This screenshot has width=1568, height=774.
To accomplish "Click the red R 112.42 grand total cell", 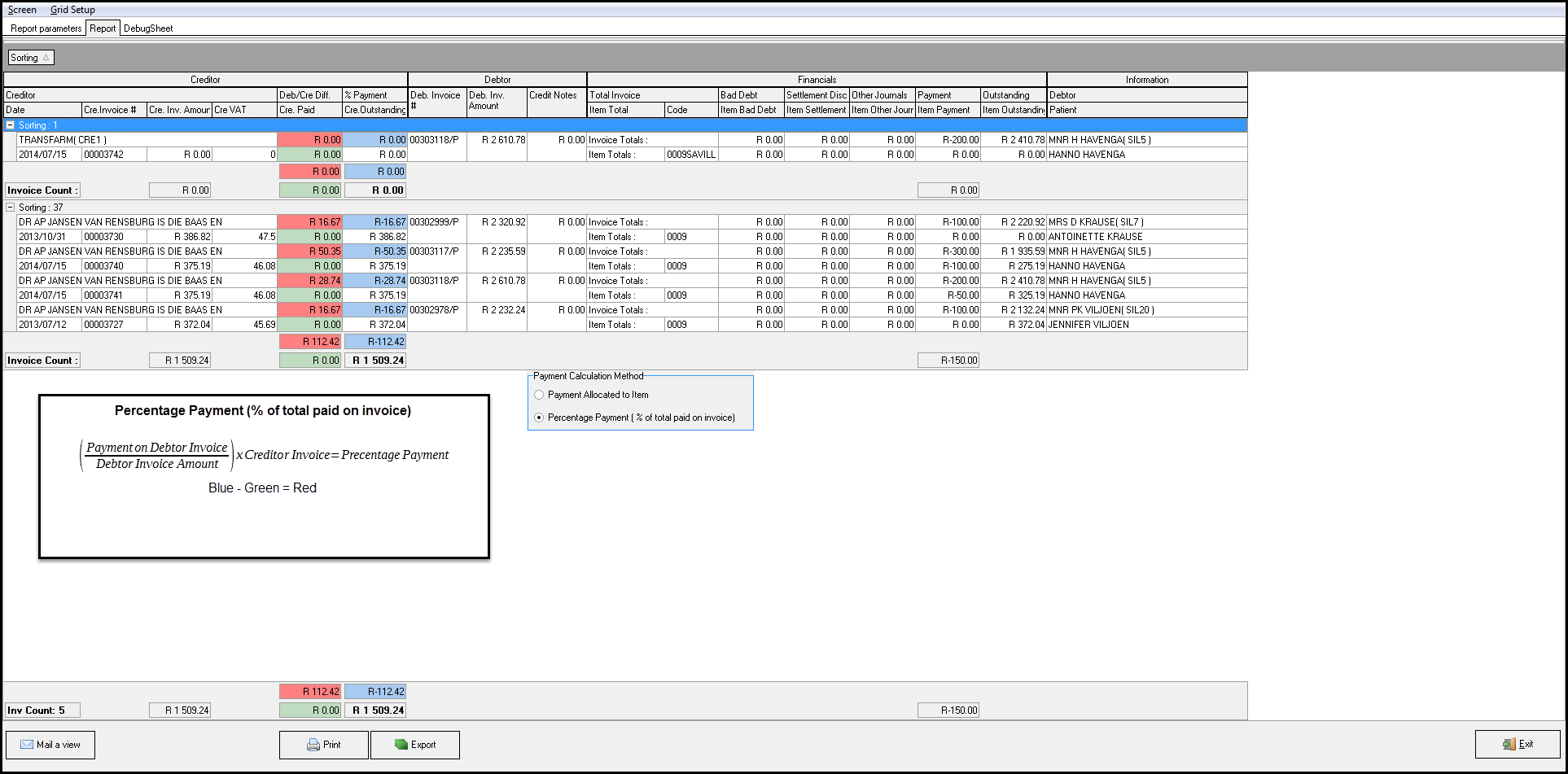I will pyautogui.click(x=310, y=692).
